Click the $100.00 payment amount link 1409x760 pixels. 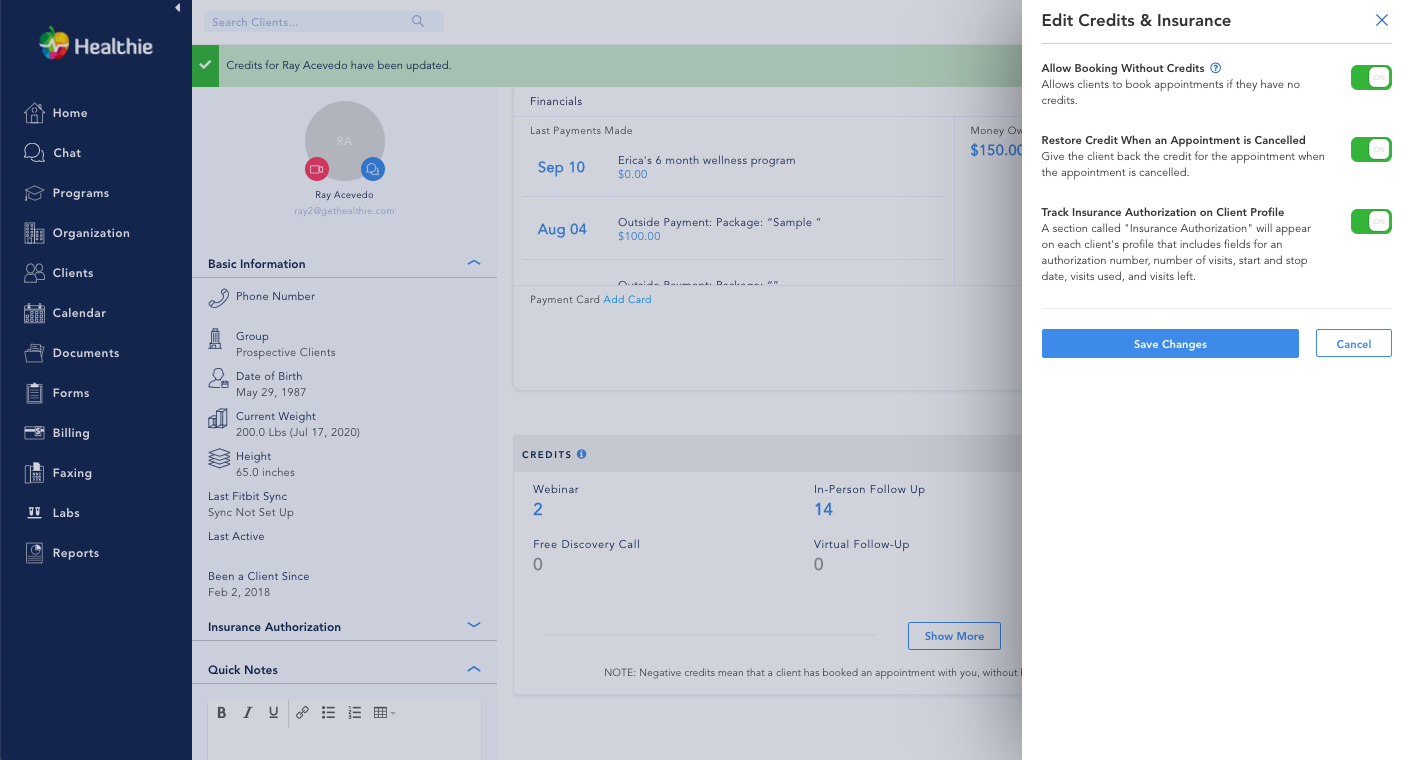(x=639, y=237)
